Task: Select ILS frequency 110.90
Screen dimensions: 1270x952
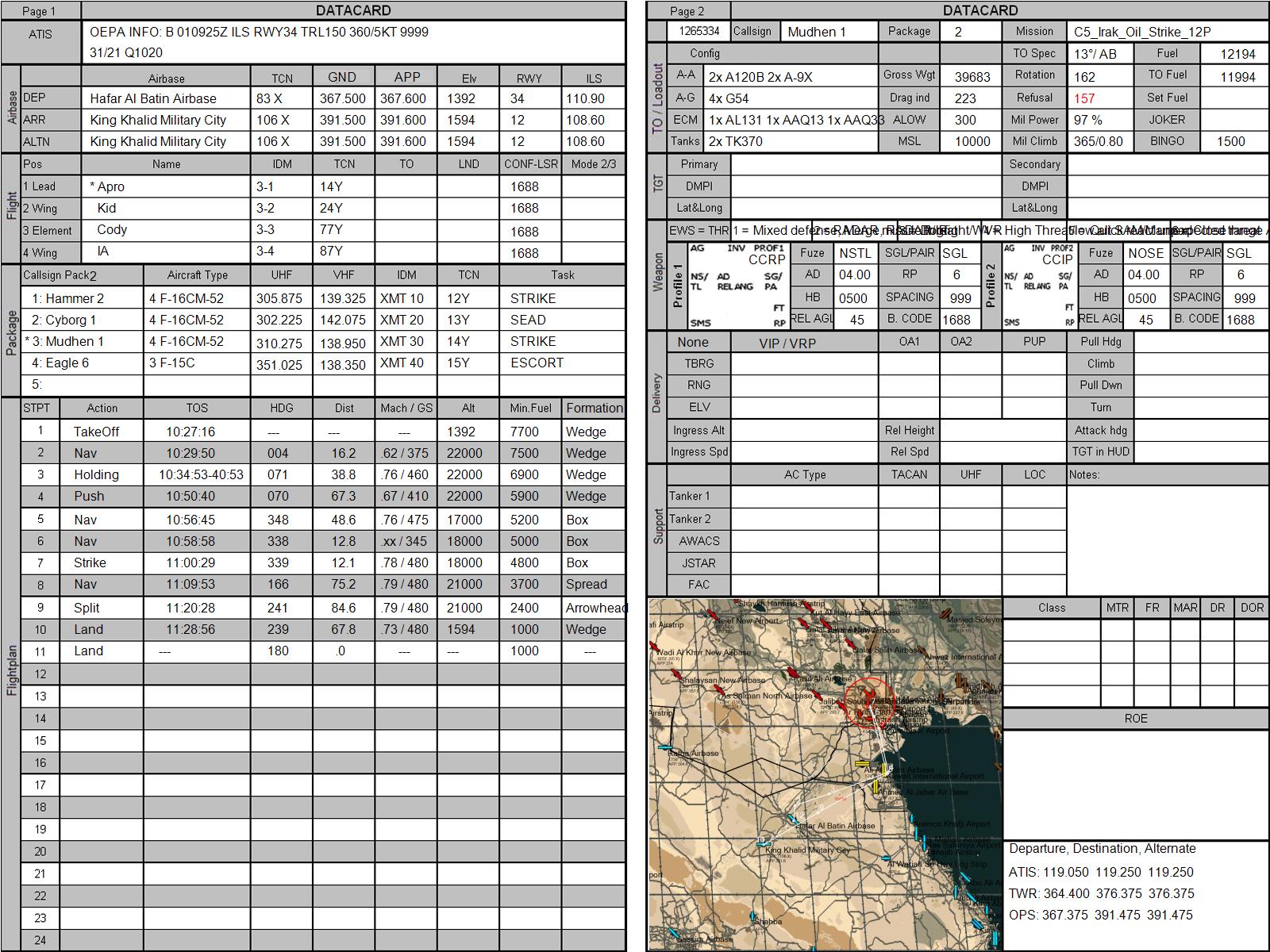Action: coord(585,98)
